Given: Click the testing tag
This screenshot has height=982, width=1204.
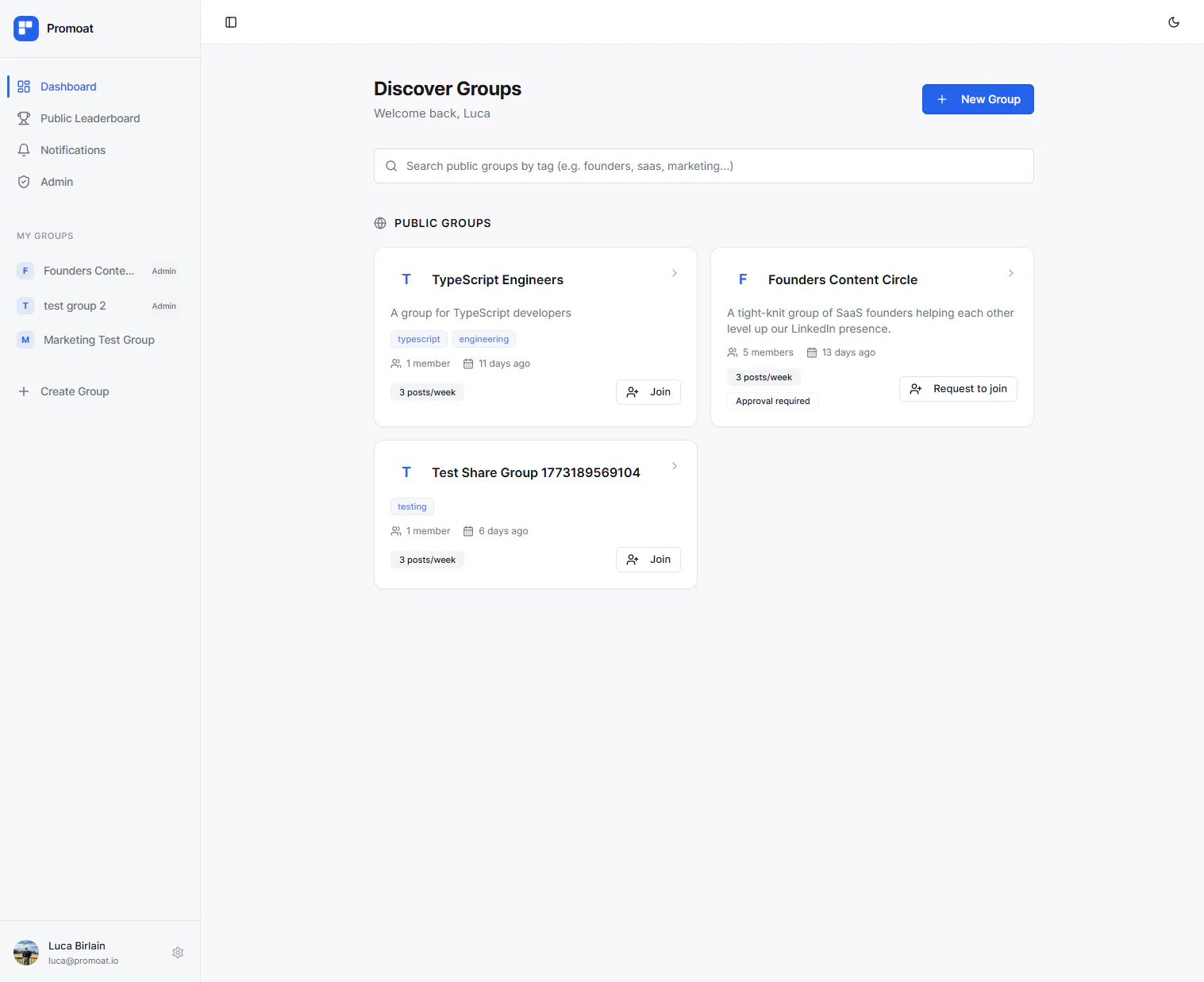Looking at the screenshot, I should [412, 506].
